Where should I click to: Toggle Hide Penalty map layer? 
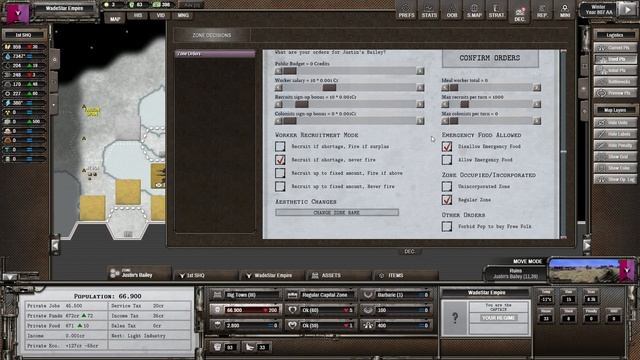point(615,145)
